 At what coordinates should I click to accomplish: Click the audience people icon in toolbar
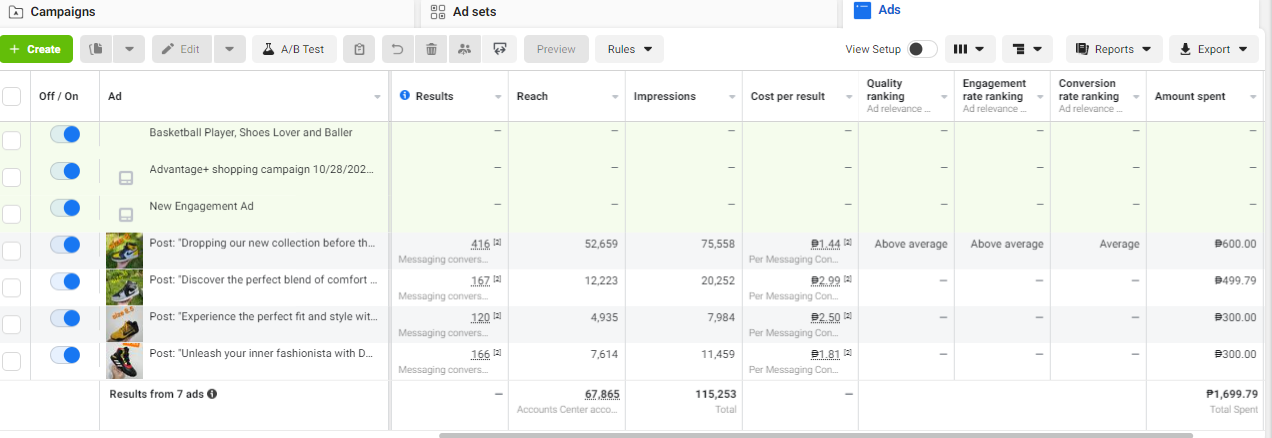(464, 49)
